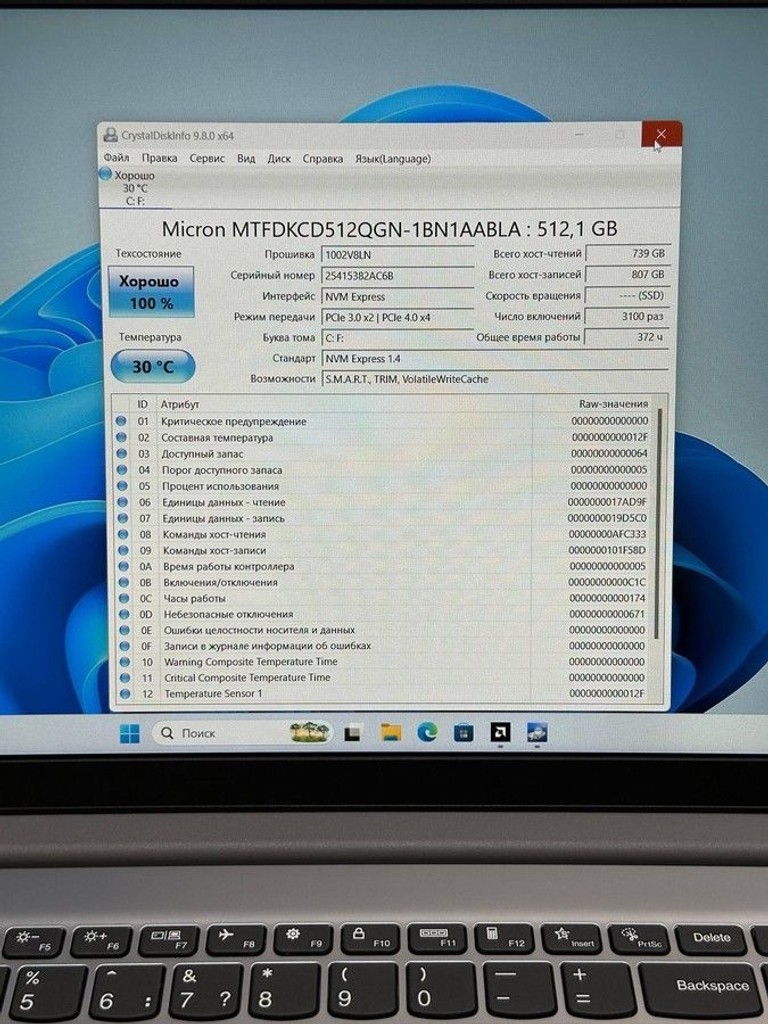Select row 07 Единицы данных - запись
This screenshot has width=768, height=1024.
385,518
